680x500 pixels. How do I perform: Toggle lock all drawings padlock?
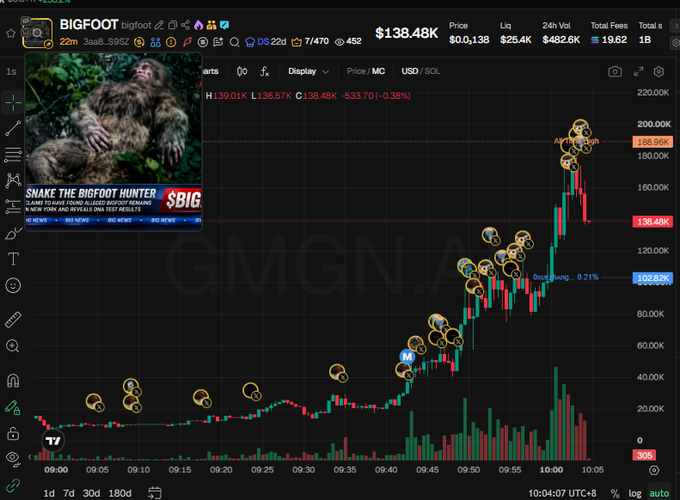(13, 433)
